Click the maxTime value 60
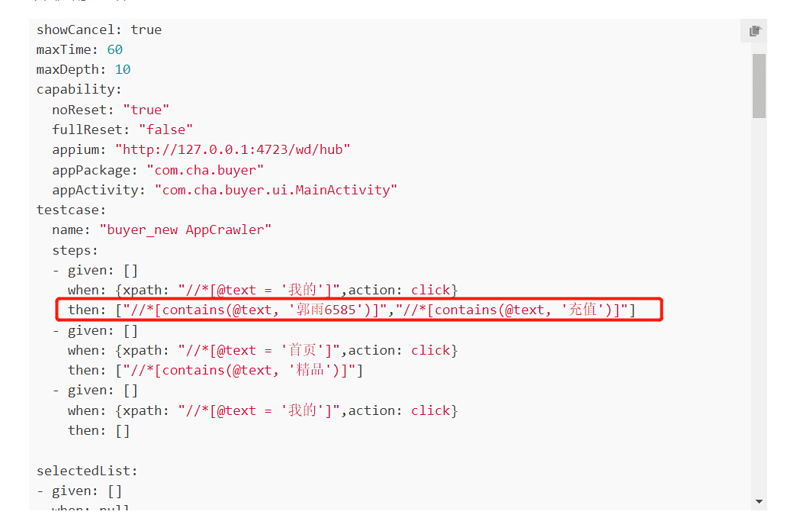 115,49
